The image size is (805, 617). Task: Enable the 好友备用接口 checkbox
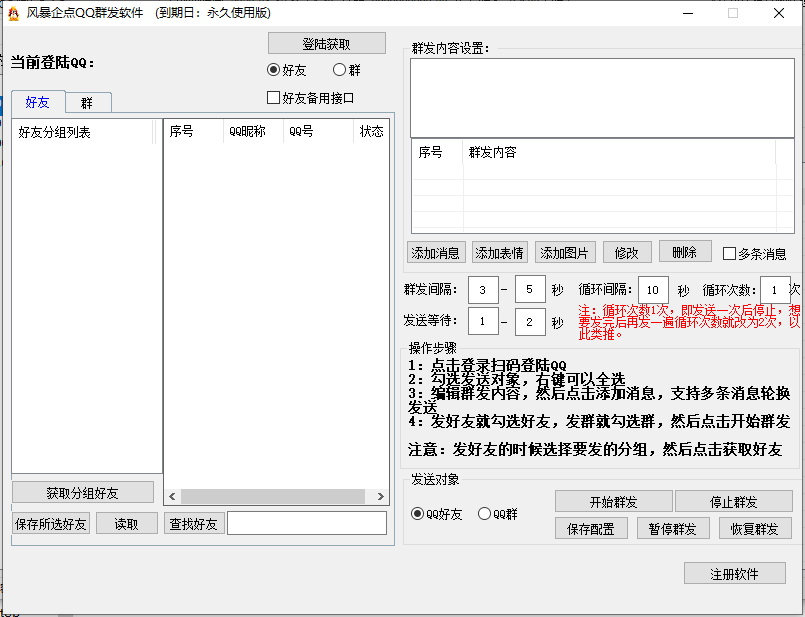click(x=274, y=98)
